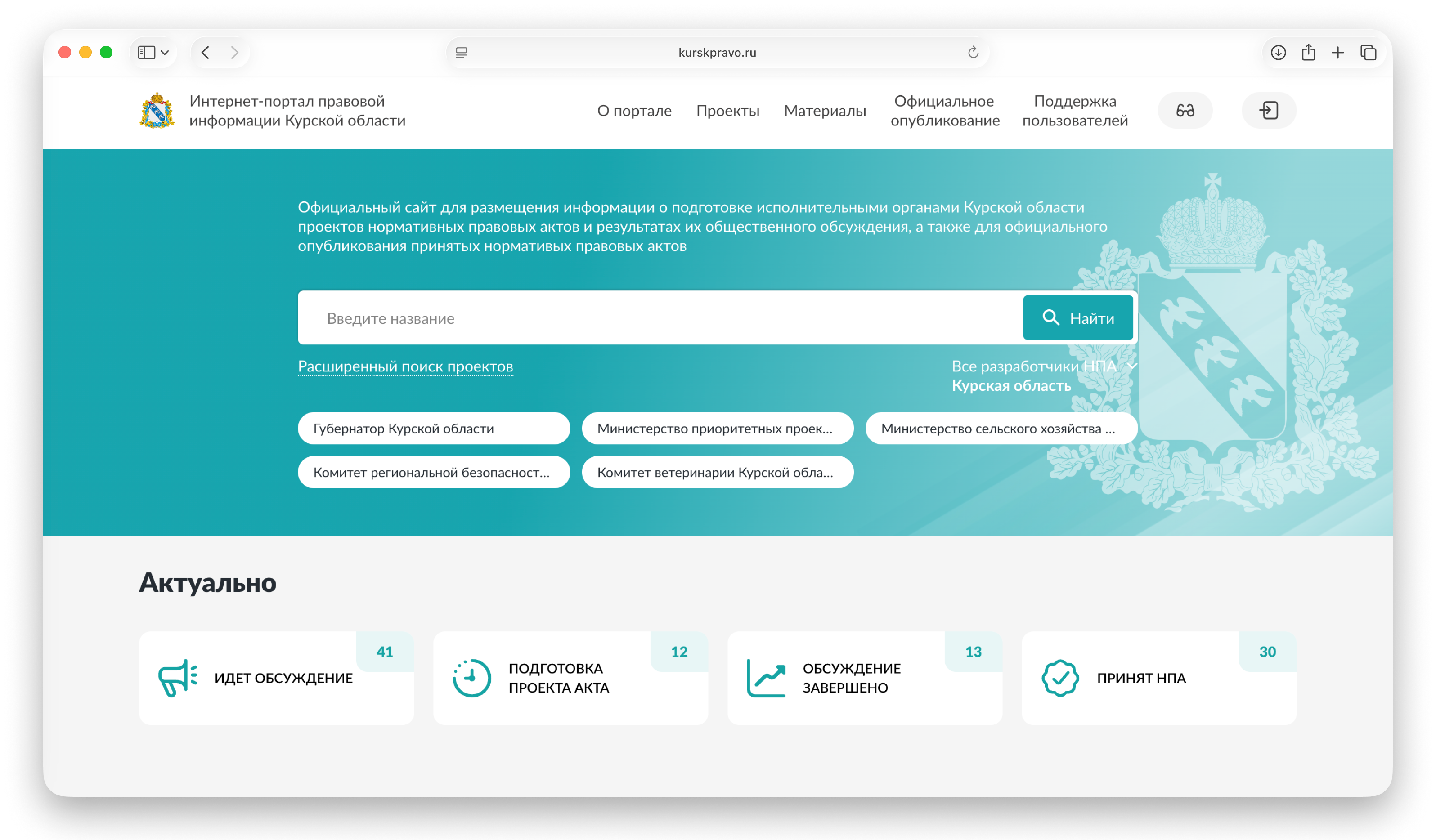Image resolution: width=1436 pixels, height=840 pixels.
Task: Toggle the Safari sidebar icon
Action: (x=147, y=53)
